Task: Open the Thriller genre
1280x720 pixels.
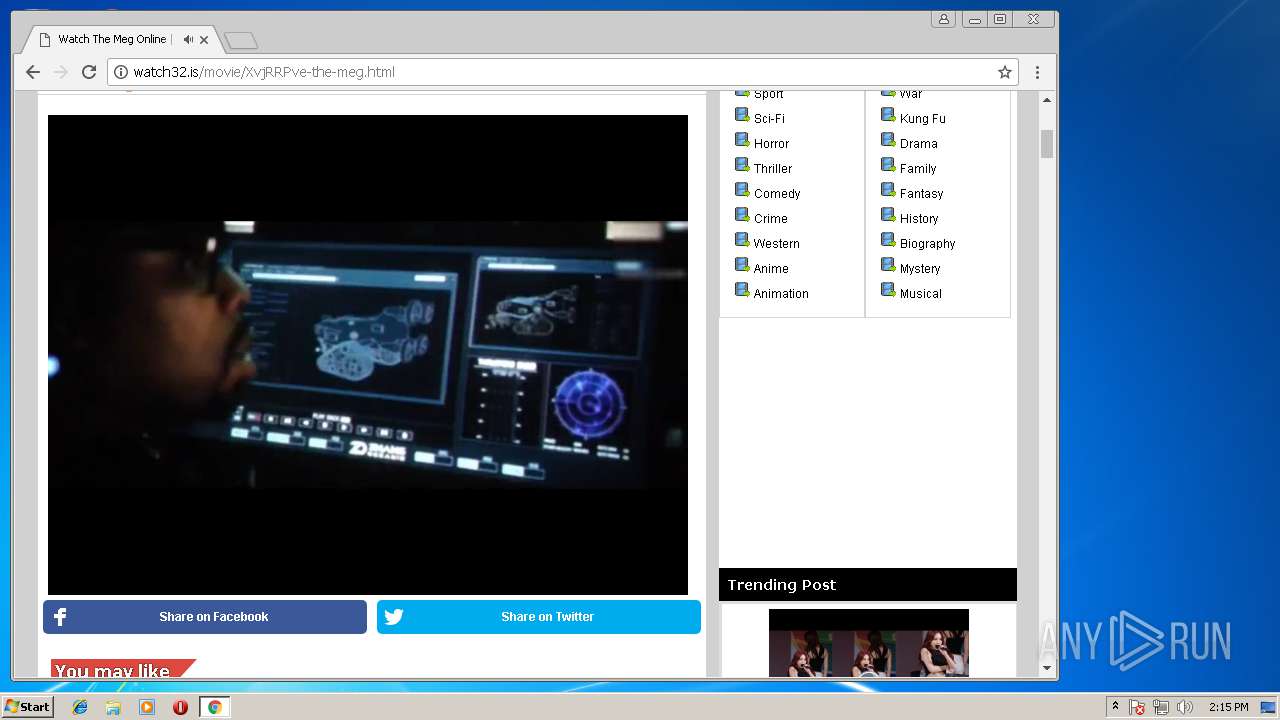Action: (x=773, y=168)
